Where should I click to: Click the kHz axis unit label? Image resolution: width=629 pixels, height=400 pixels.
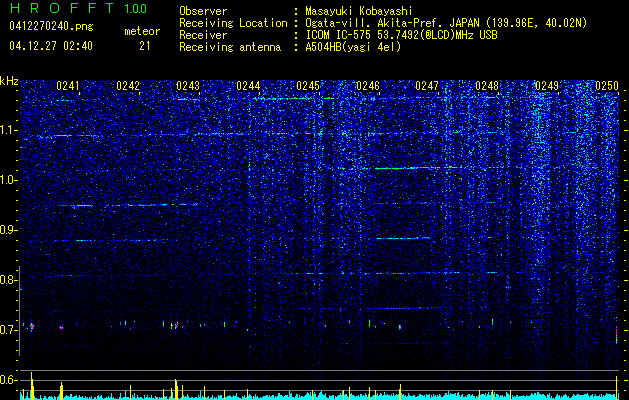9,81
